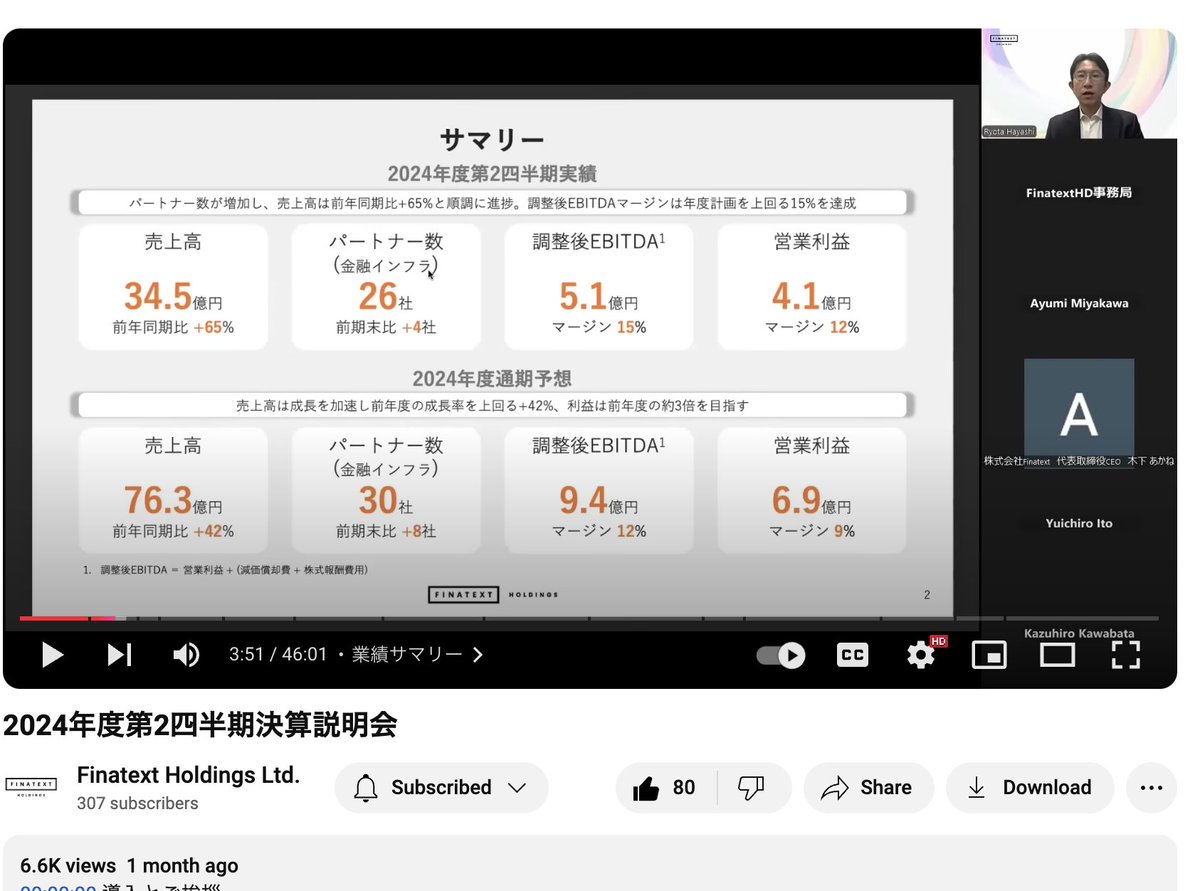Image resolution: width=1200 pixels, height=891 pixels.
Task: Turn on closed captions
Action: click(852, 655)
